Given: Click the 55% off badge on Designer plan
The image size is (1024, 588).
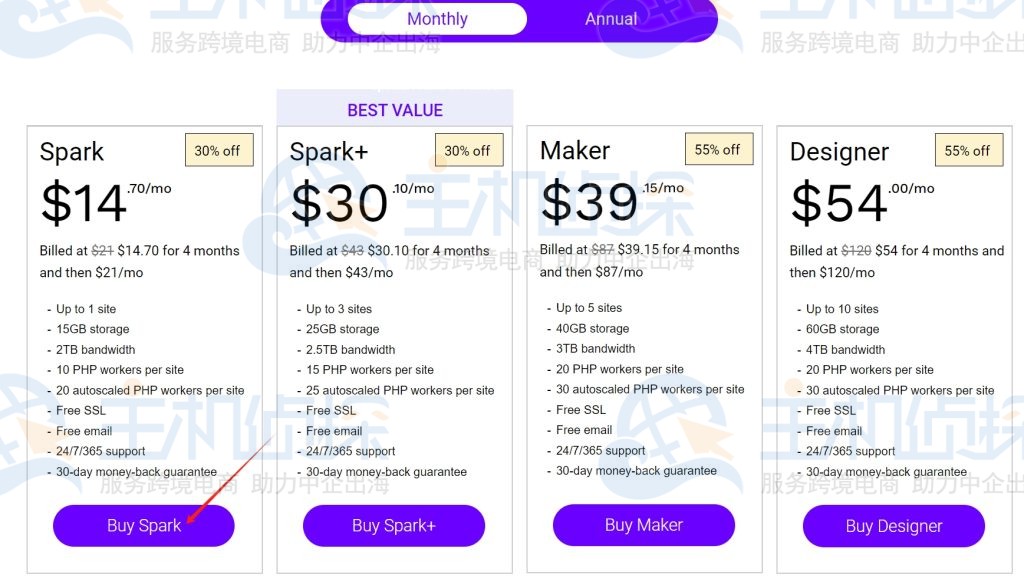Looking at the screenshot, I should click(969, 150).
